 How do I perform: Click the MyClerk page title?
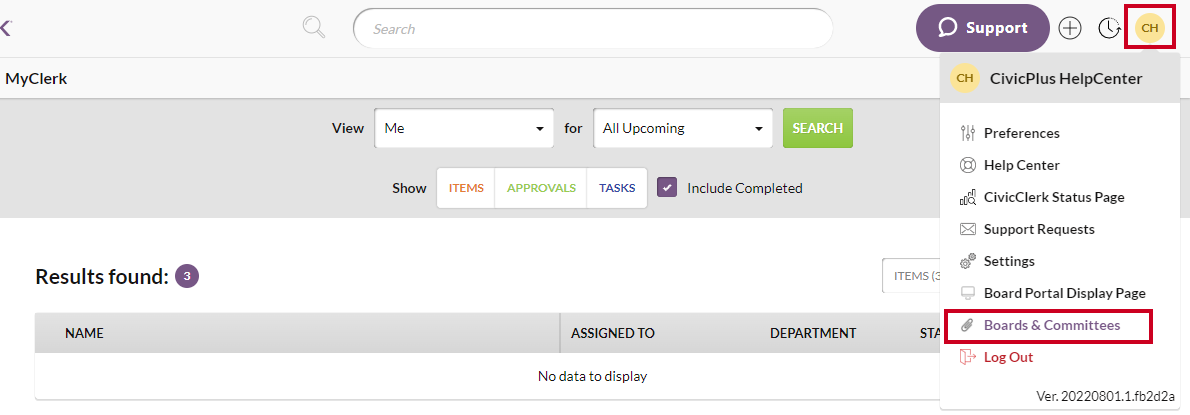click(36, 78)
